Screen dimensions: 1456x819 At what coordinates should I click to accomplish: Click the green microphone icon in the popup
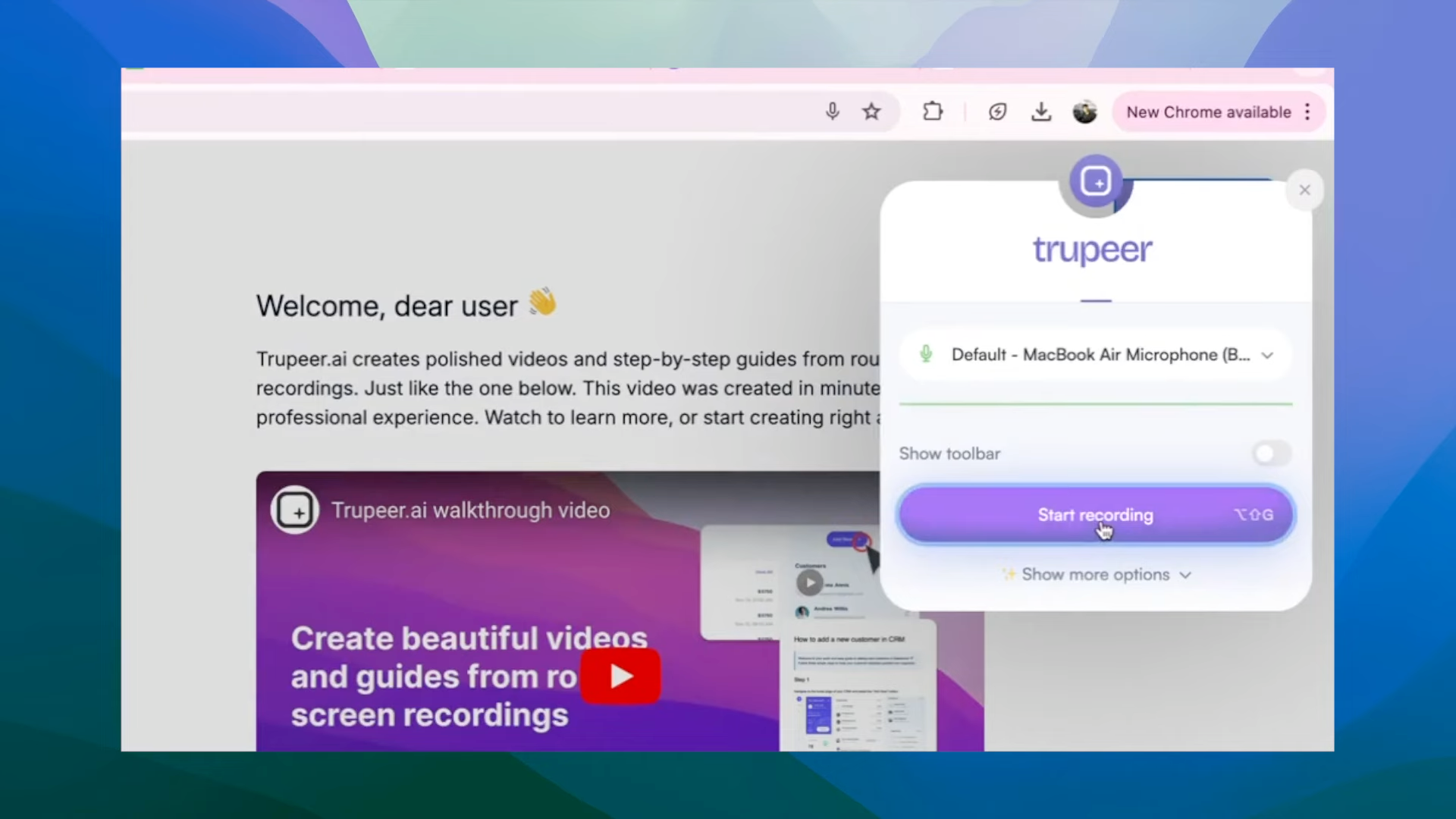tap(926, 354)
